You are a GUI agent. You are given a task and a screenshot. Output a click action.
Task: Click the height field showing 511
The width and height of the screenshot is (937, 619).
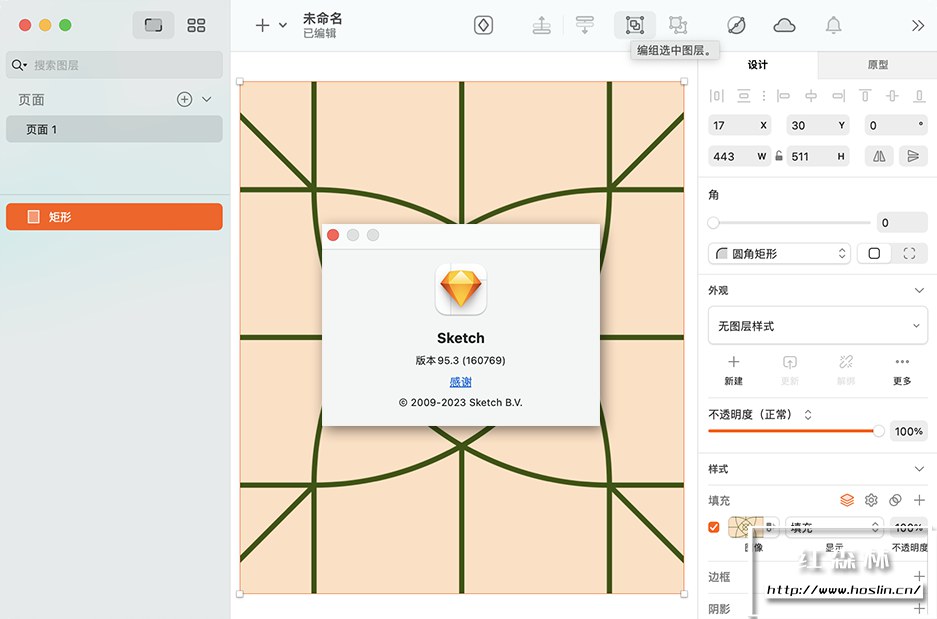point(817,157)
